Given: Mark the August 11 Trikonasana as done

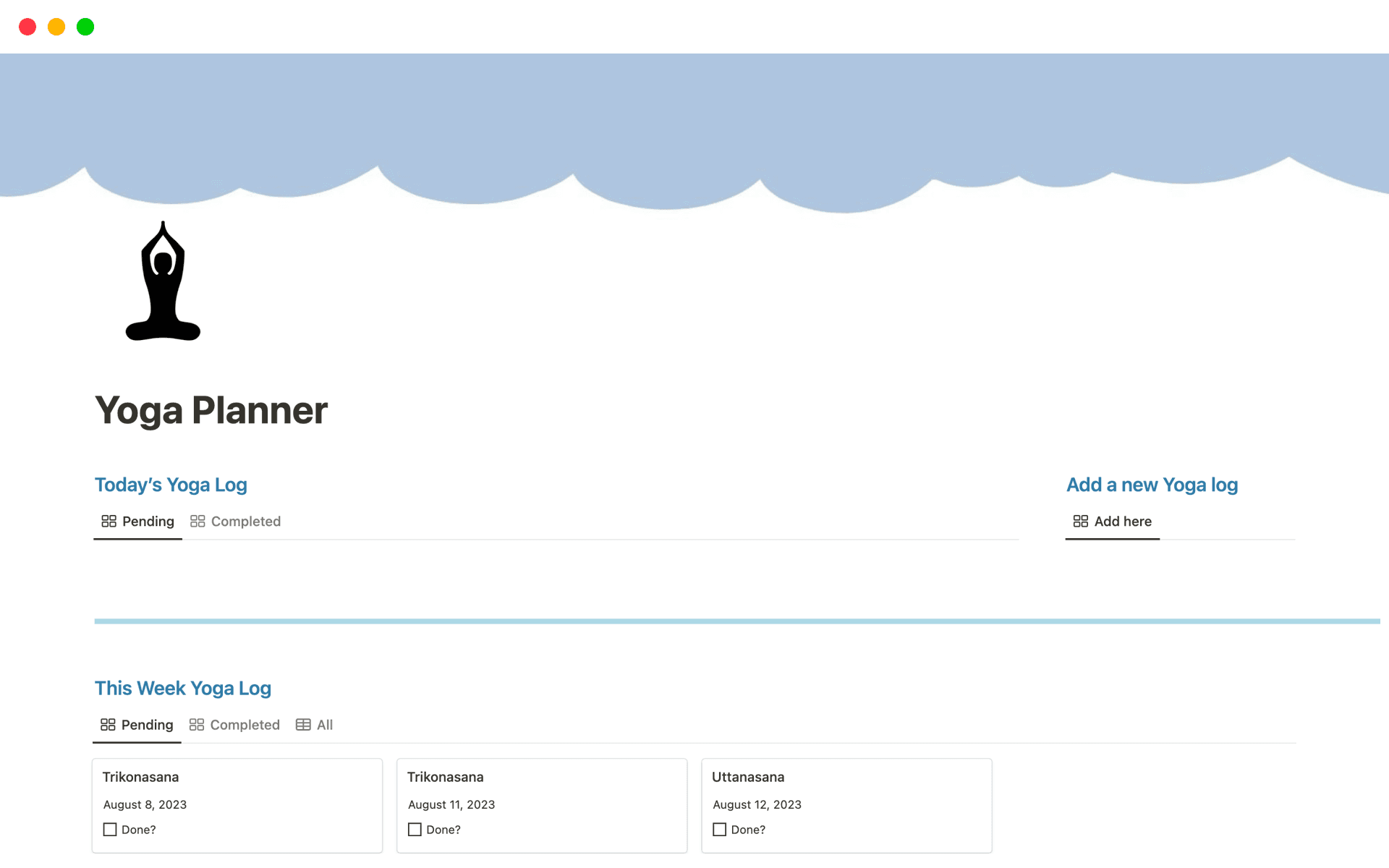Looking at the screenshot, I should (x=414, y=829).
